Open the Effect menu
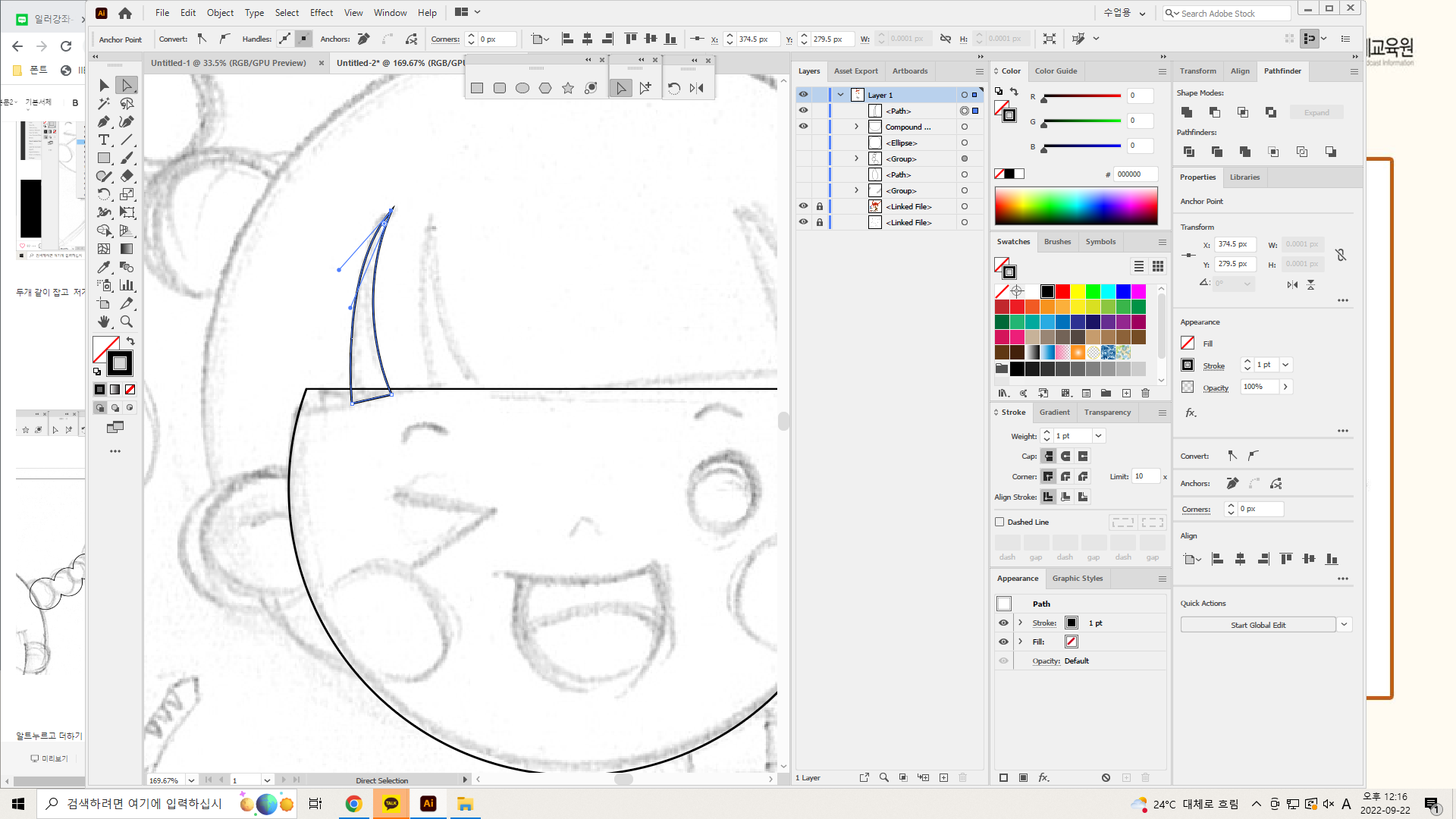 pyautogui.click(x=322, y=13)
